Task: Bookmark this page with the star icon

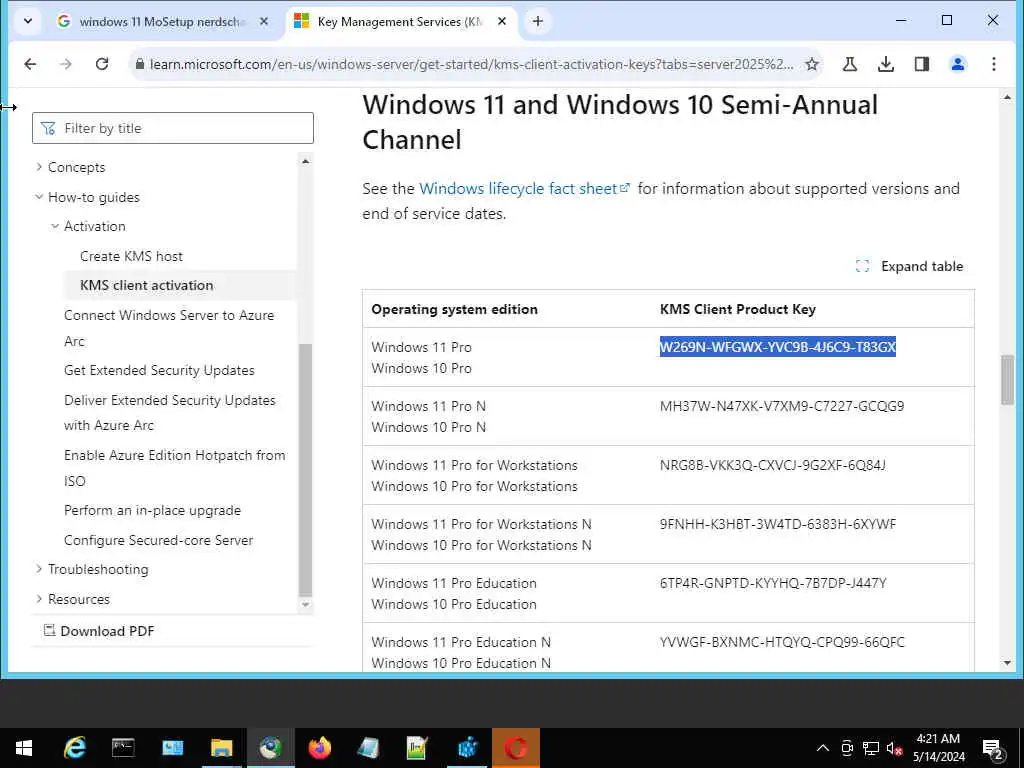Action: (812, 64)
